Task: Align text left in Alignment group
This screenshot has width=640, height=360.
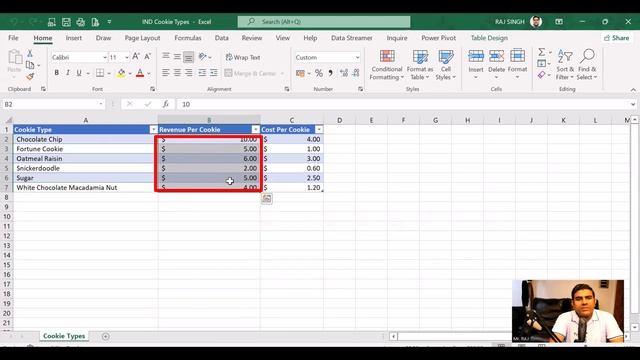Action: (165, 73)
